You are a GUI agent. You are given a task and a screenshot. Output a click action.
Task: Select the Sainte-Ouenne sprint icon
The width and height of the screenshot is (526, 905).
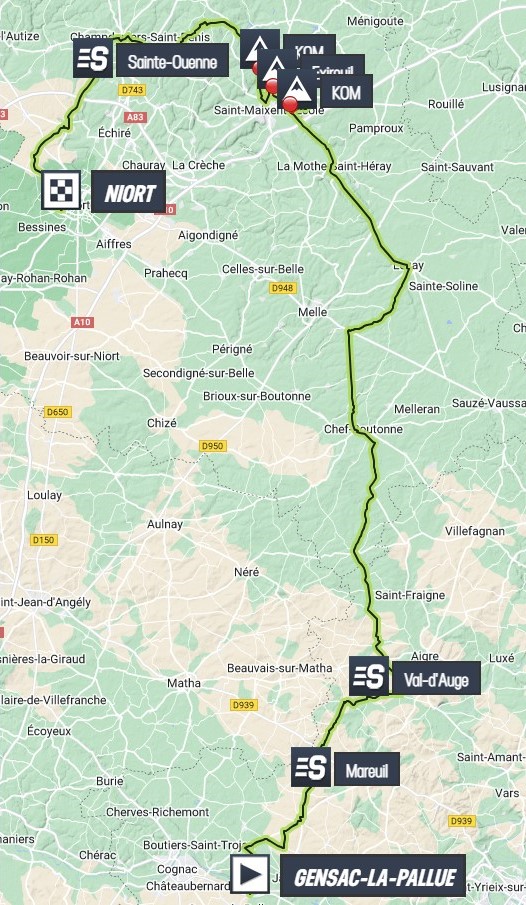coord(93,58)
